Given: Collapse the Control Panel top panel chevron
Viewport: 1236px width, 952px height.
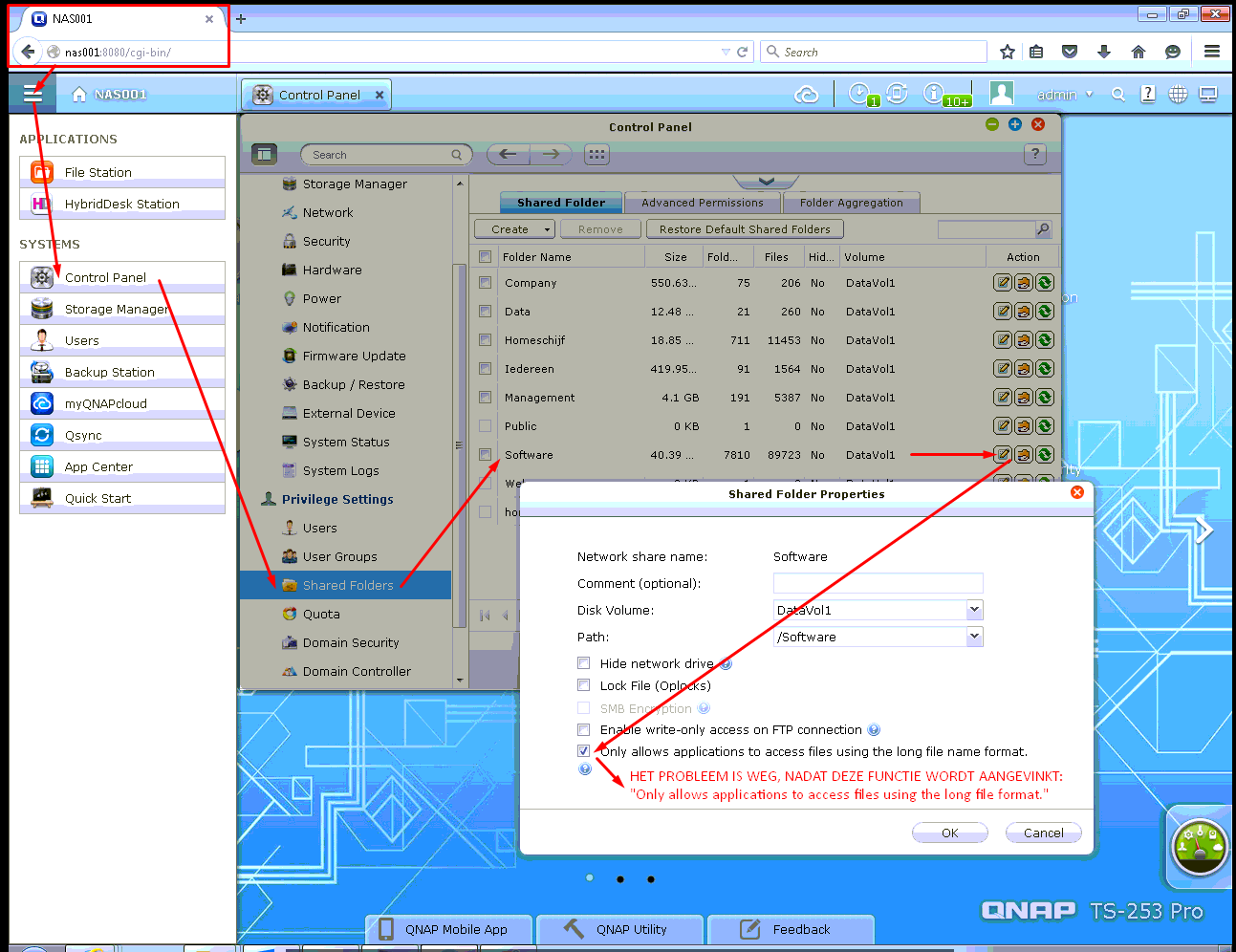Looking at the screenshot, I should click(766, 181).
